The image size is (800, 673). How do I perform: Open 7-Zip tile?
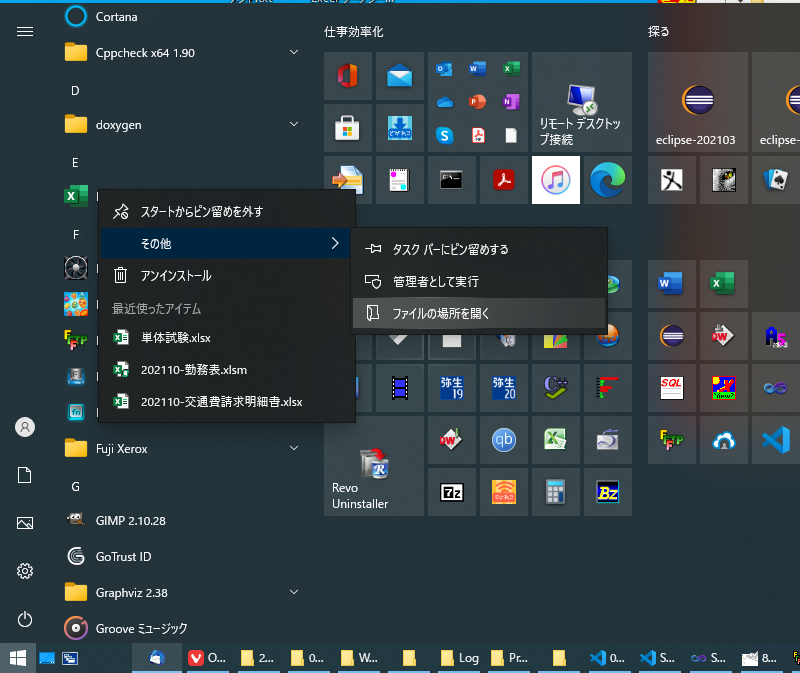click(x=452, y=492)
